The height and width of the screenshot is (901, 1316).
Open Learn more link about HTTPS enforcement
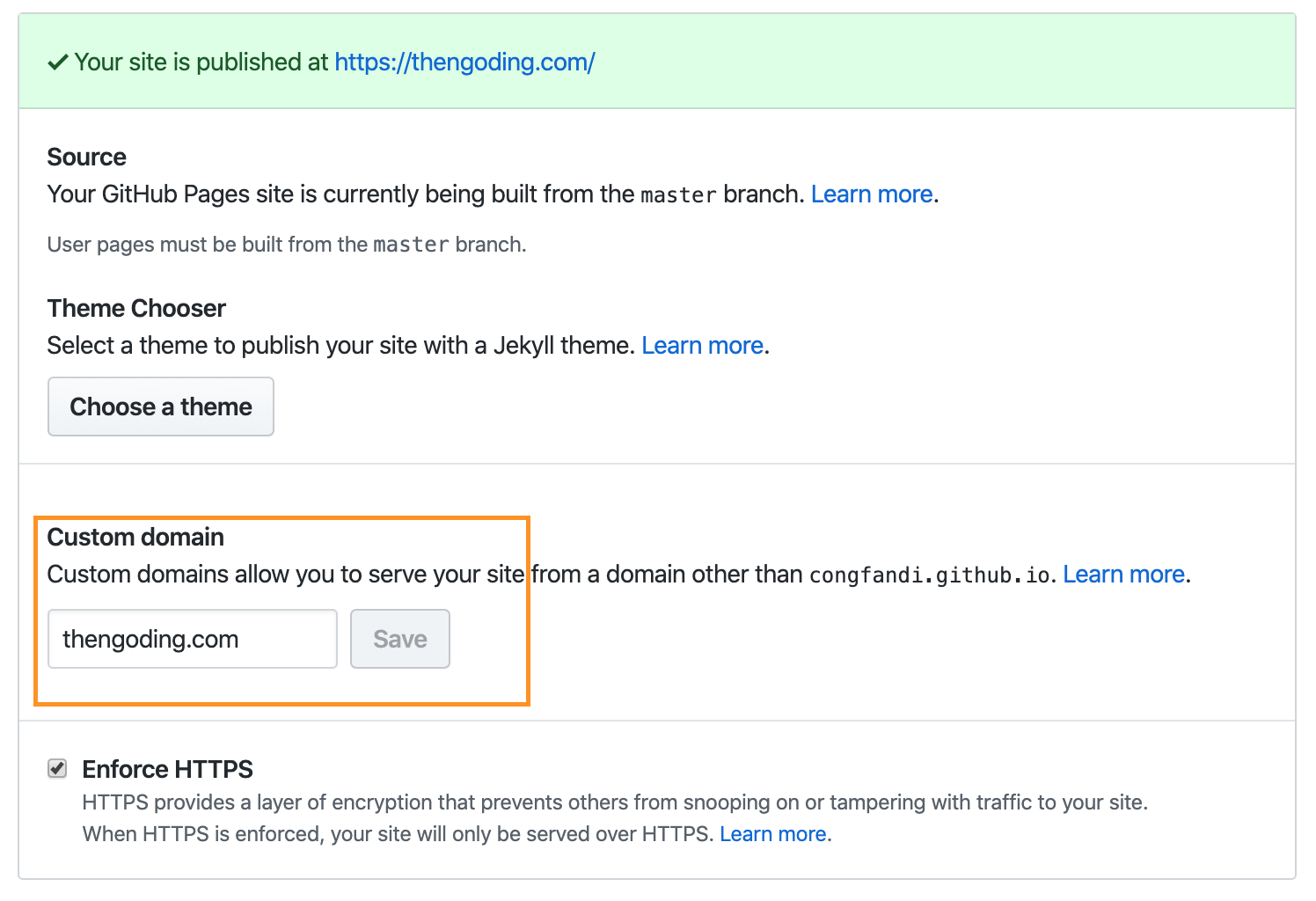pos(772,834)
